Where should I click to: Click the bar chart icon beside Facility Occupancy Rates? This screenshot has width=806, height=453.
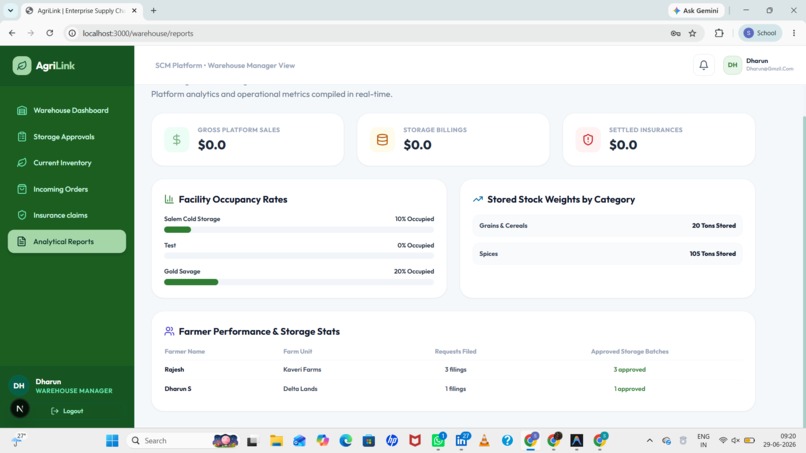click(169, 199)
